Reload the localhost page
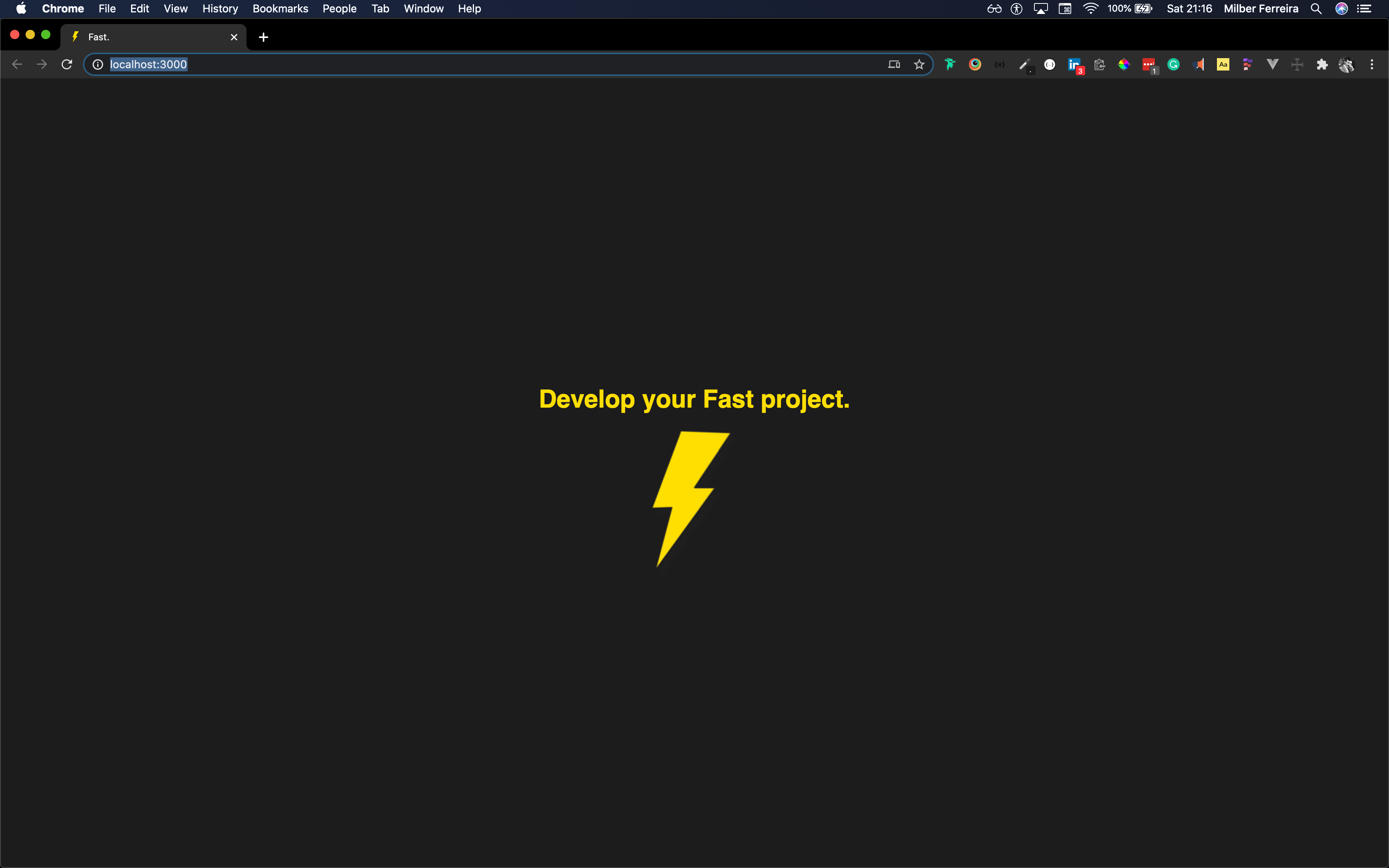Image resolution: width=1389 pixels, height=868 pixels. click(67, 64)
